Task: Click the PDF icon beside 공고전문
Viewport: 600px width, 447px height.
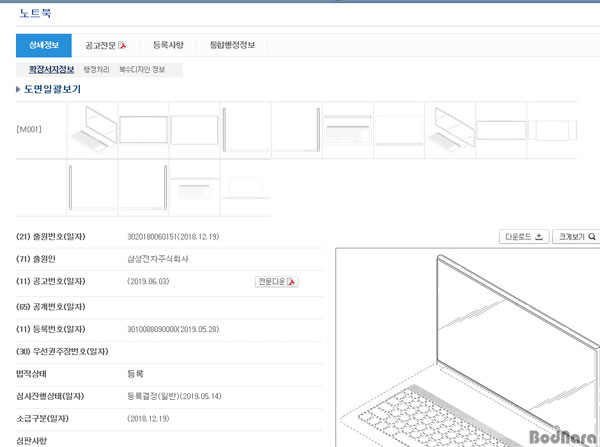Action: 122,45
